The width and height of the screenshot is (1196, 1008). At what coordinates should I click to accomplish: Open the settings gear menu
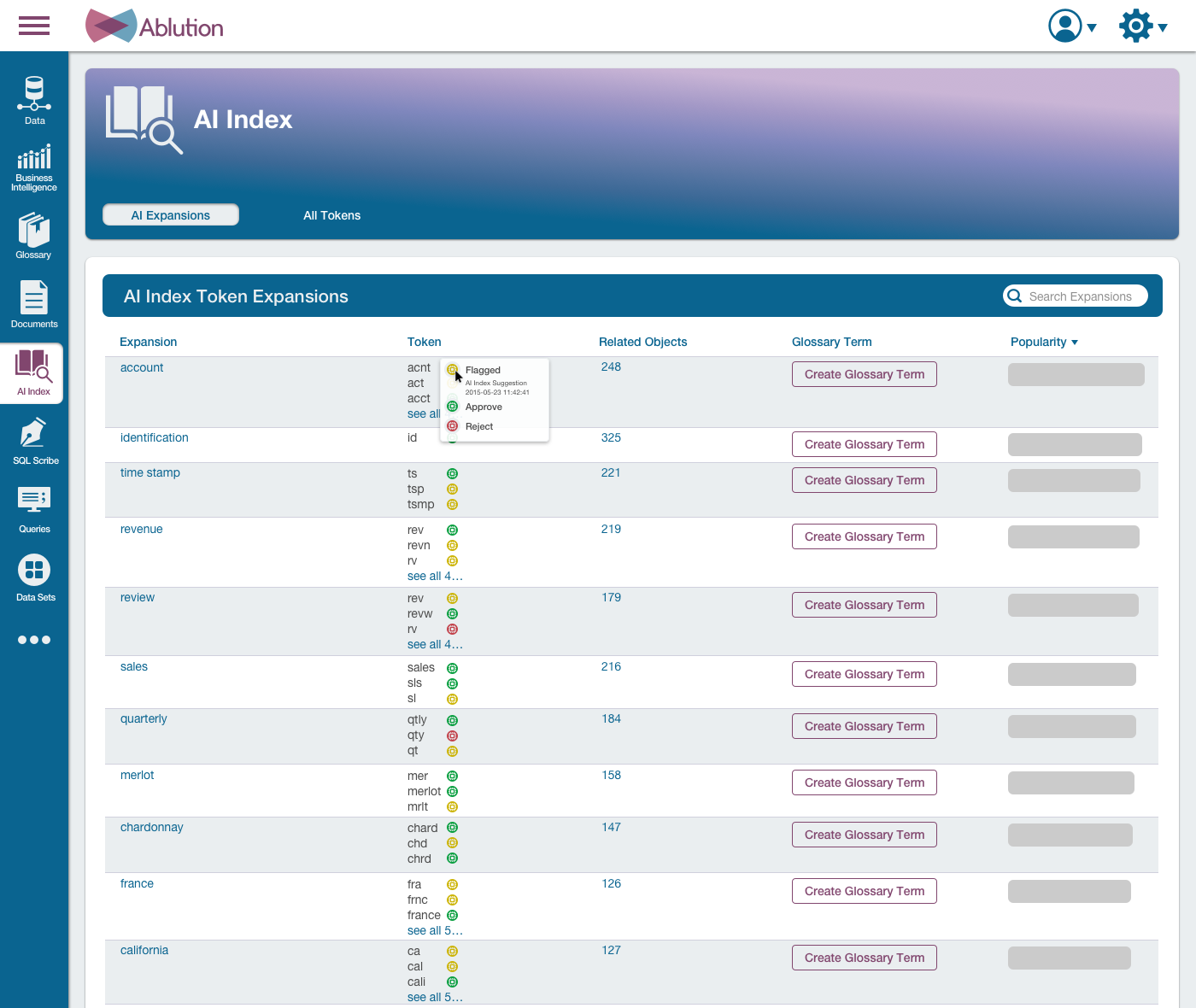[1143, 26]
